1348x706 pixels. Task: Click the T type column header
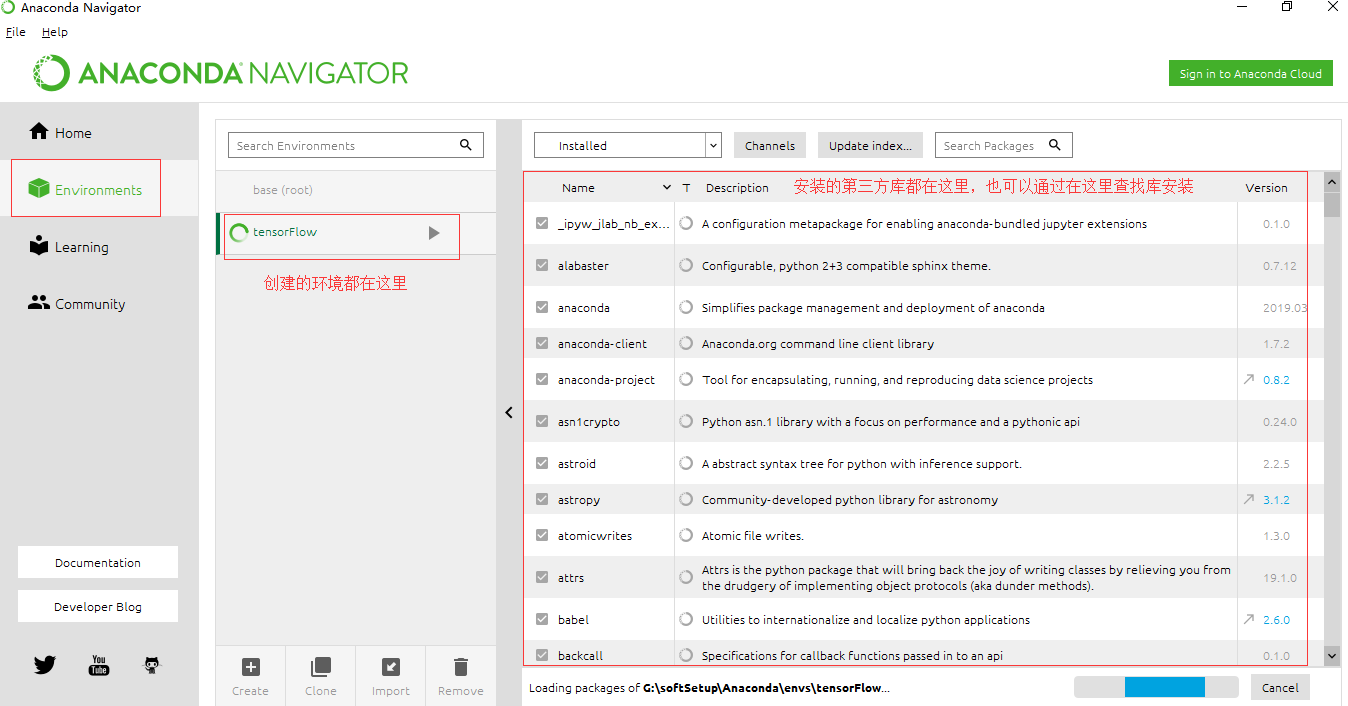coord(686,187)
